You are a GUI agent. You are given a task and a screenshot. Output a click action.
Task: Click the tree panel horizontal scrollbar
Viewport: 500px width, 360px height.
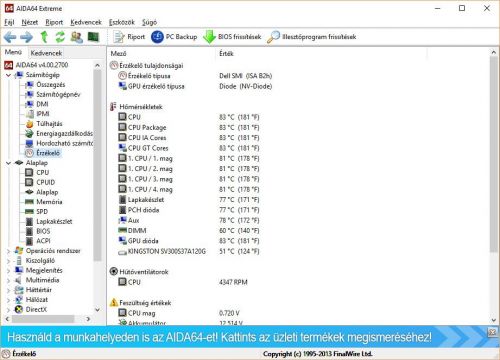[x=43, y=319]
